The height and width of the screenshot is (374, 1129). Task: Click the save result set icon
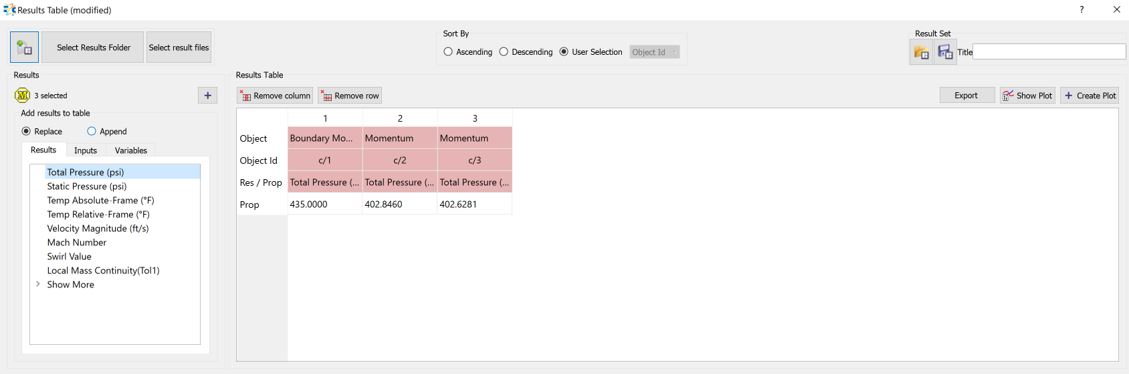click(x=945, y=52)
